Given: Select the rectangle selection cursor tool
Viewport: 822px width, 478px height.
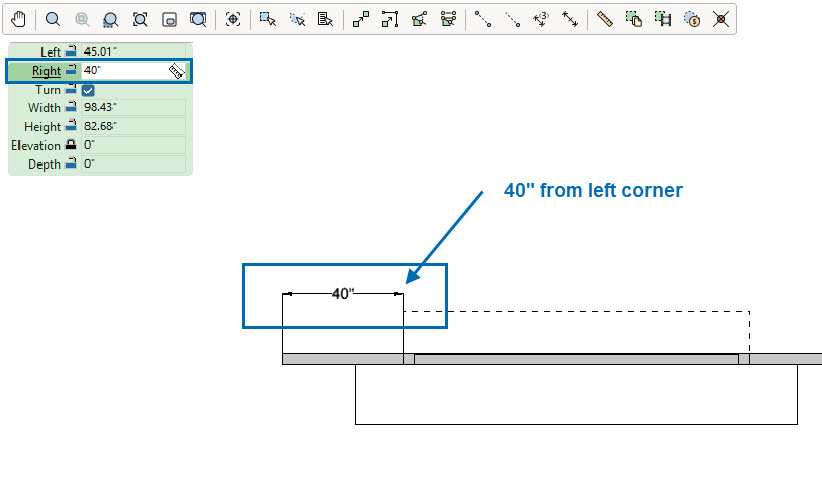Looking at the screenshot, I should point(267,19).
